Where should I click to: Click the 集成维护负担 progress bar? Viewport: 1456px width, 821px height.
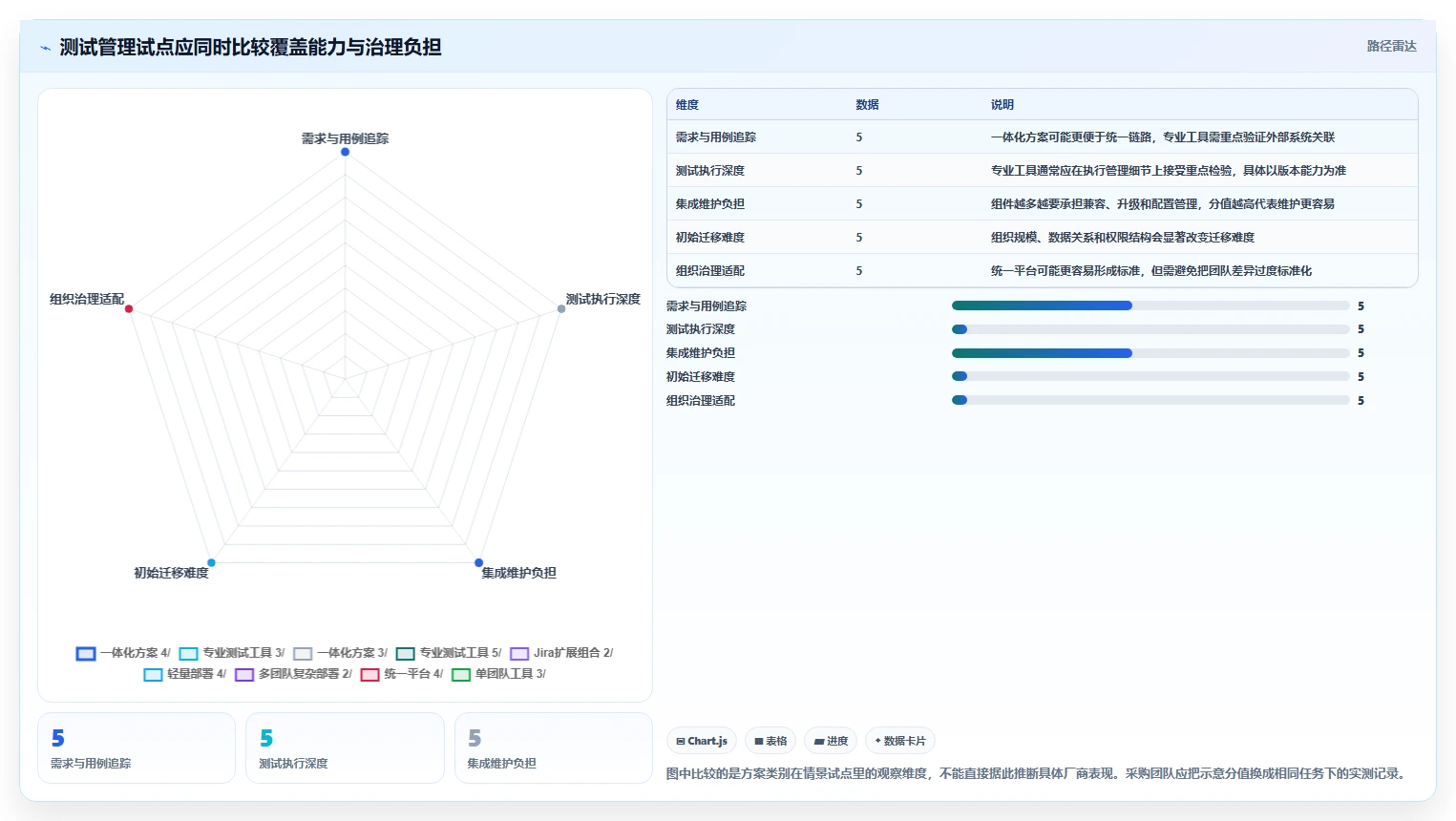tap(1150, 353)
